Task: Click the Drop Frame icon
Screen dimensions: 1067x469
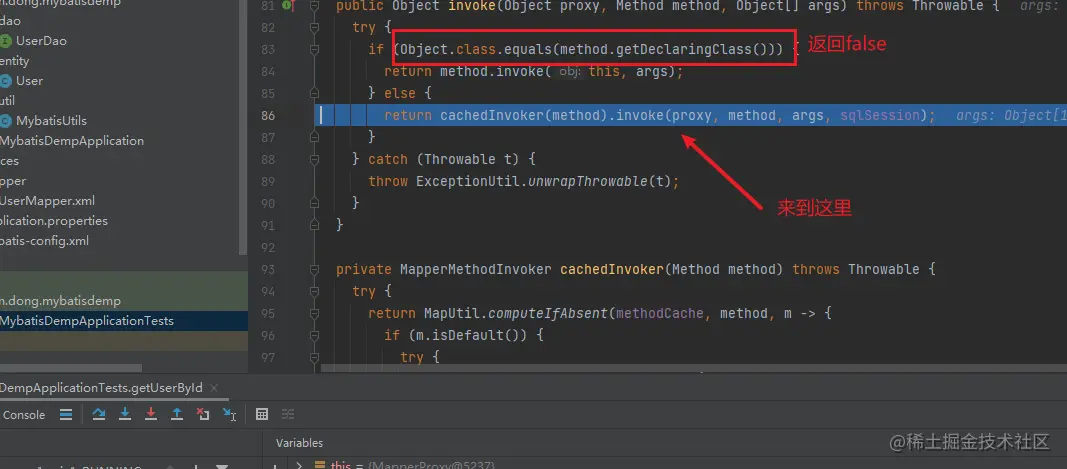Action: point(203,414)
